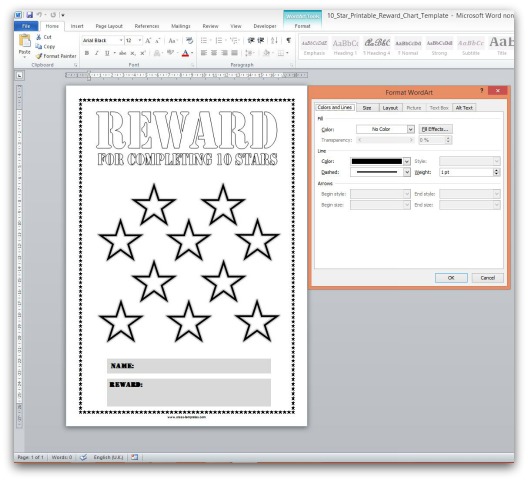
Task: Switch to Layout tab in dialog
Action: pos(390,108)
